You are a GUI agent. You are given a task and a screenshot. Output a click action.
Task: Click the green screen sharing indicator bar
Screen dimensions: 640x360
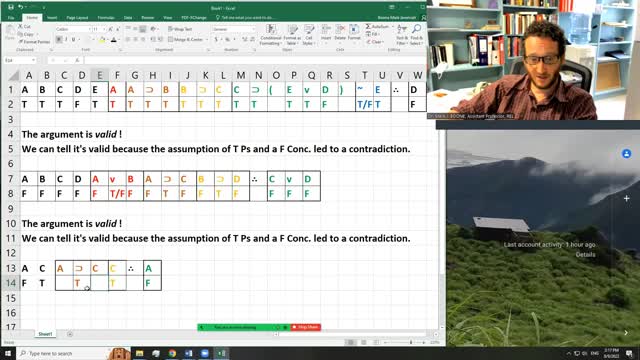coord(244,327)
